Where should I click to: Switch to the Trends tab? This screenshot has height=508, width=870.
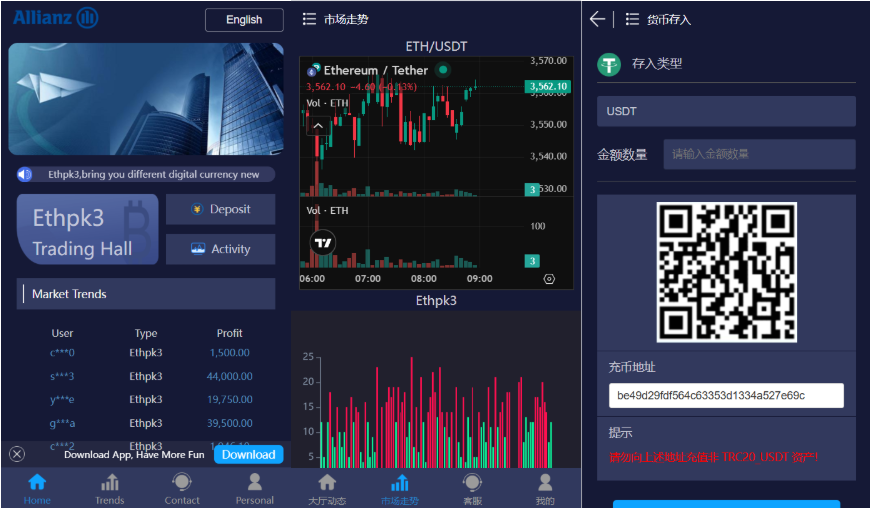point(110,489)
